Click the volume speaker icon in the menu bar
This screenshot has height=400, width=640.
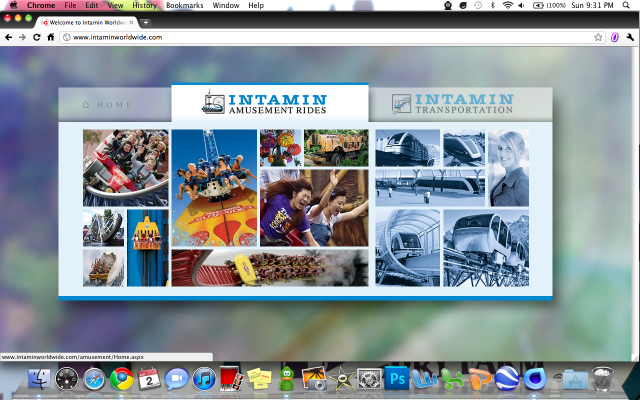pos(521,5)
